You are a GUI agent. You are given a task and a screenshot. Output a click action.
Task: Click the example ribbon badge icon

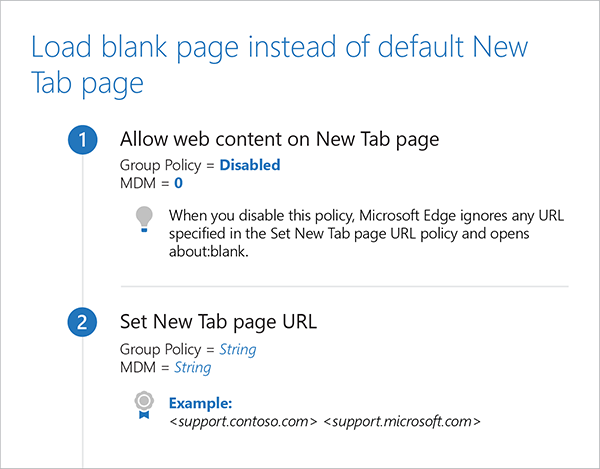point(145,403)
